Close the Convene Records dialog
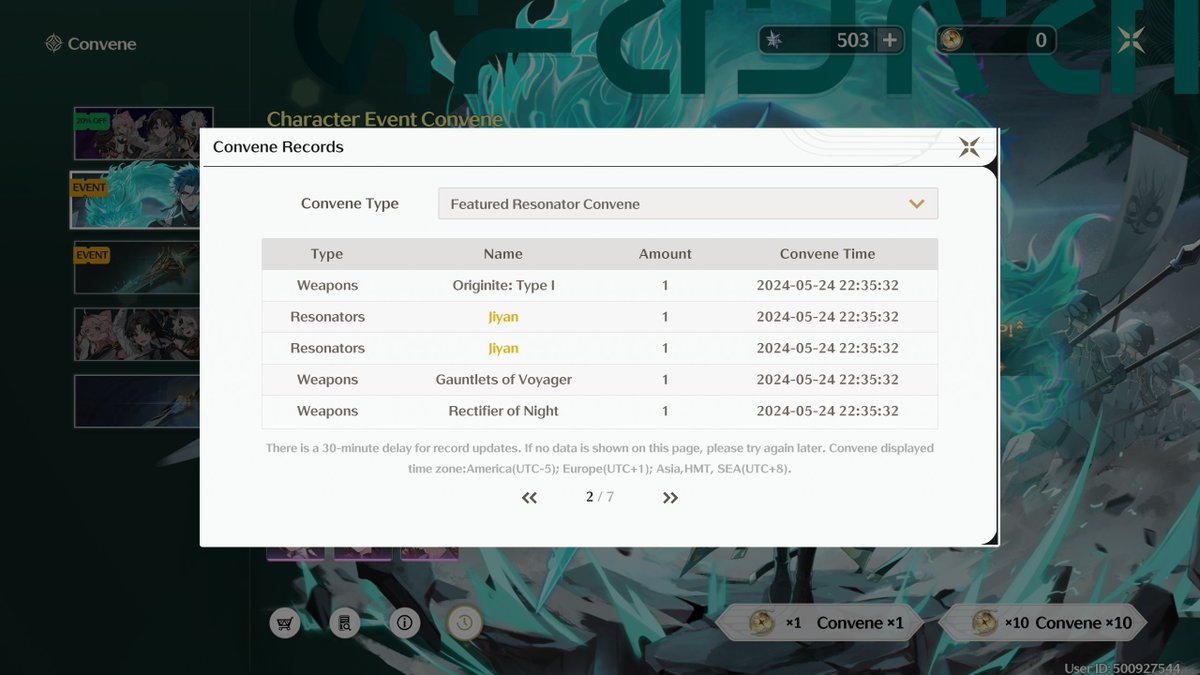 (x=969, y=147)
